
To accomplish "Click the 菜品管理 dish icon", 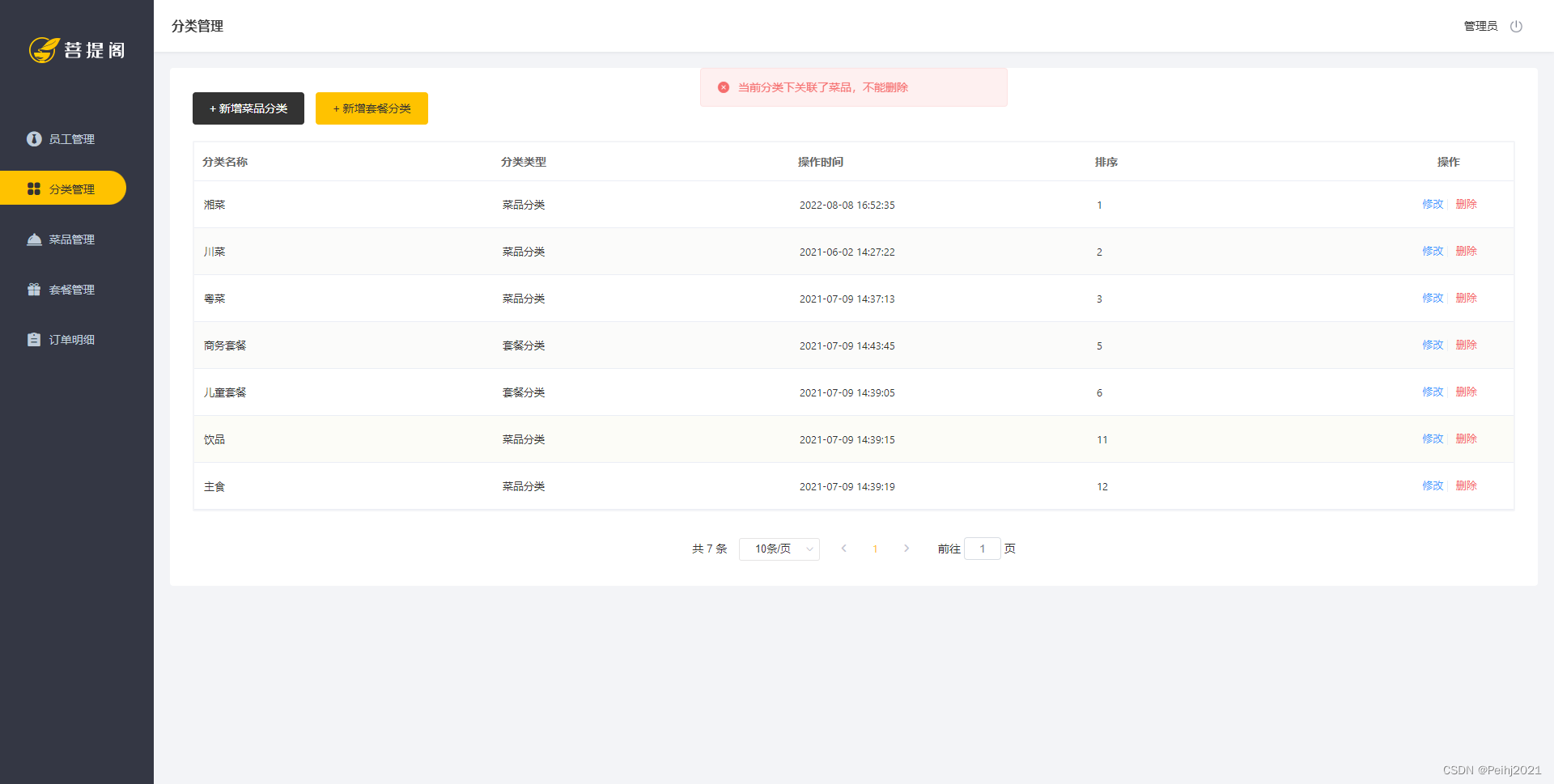I will [34, 239].
